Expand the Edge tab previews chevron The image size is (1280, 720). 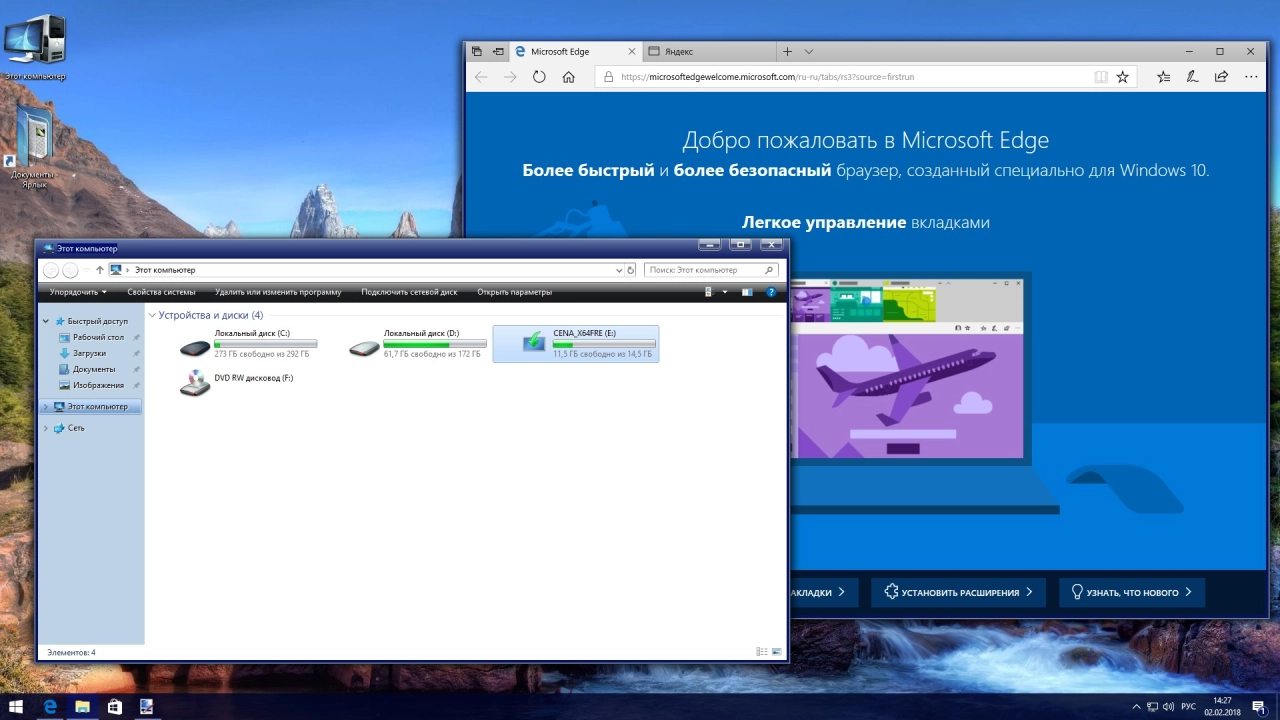click(x=809, y=51)
